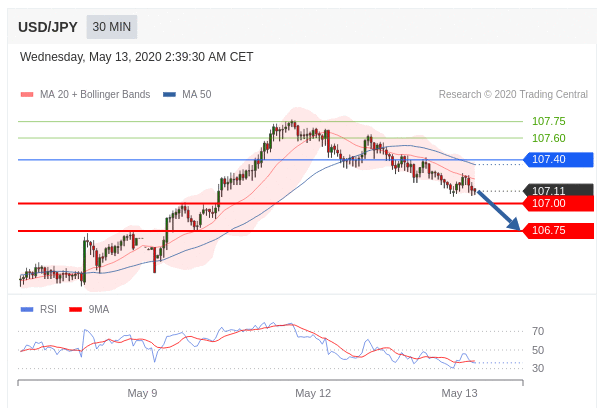The width and height of the screenshot is (603, 414).
Task: Click the '9MA' legend label
Action: [x=99, y=309]
